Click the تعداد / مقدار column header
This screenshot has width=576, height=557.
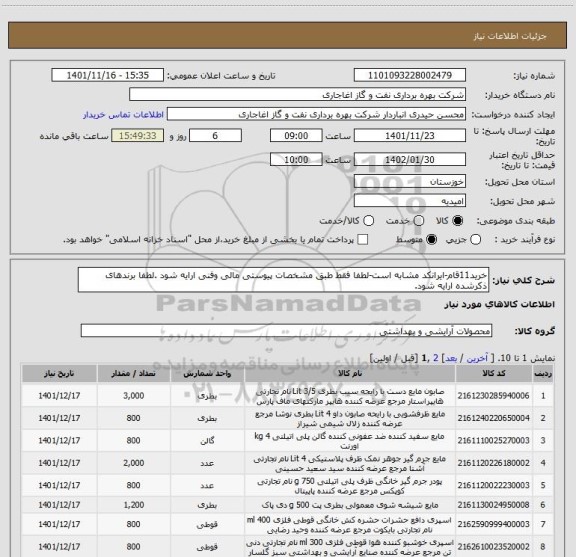tap(133, 374)
